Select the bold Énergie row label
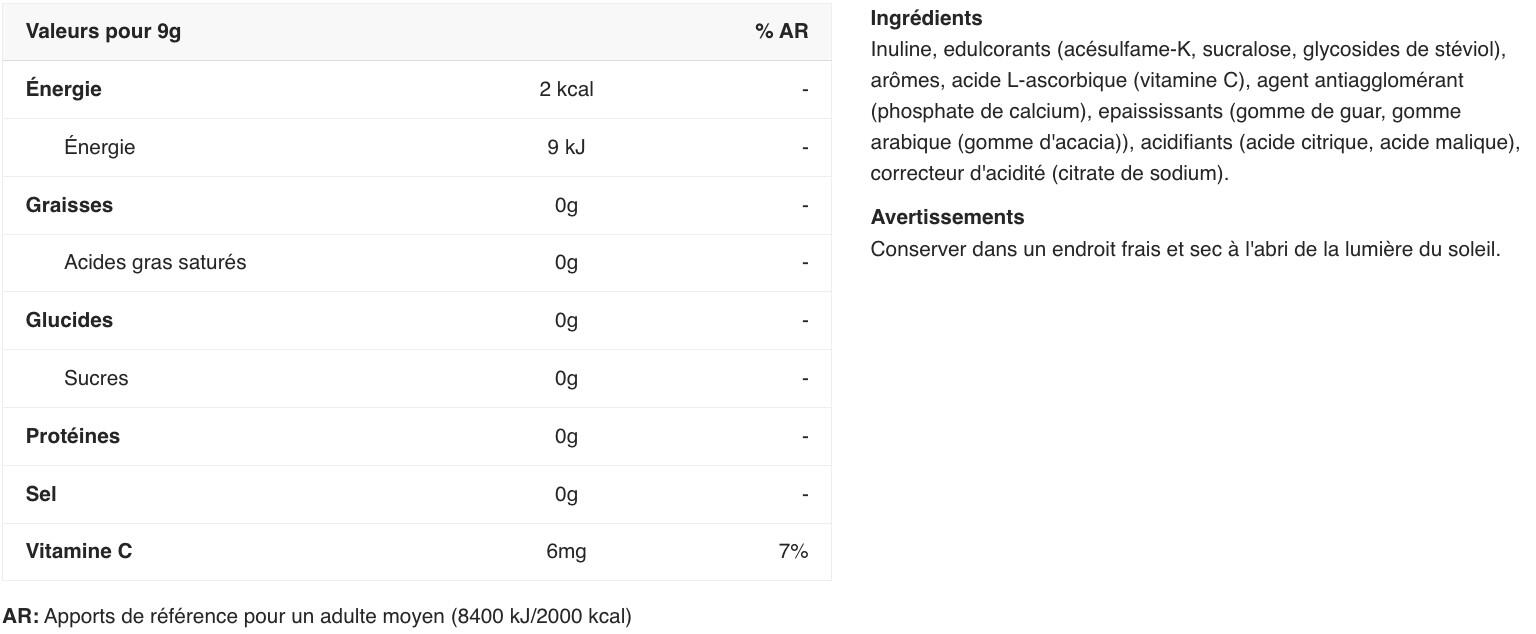1536x634 pixels. tap(63, 89)
